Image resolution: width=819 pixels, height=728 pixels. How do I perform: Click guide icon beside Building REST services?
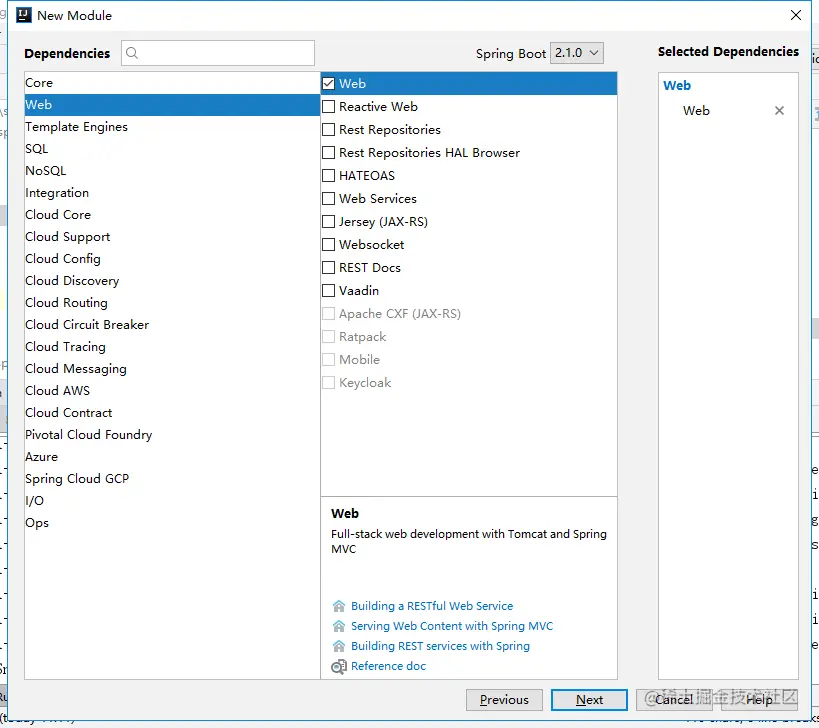tap(339, 646)
